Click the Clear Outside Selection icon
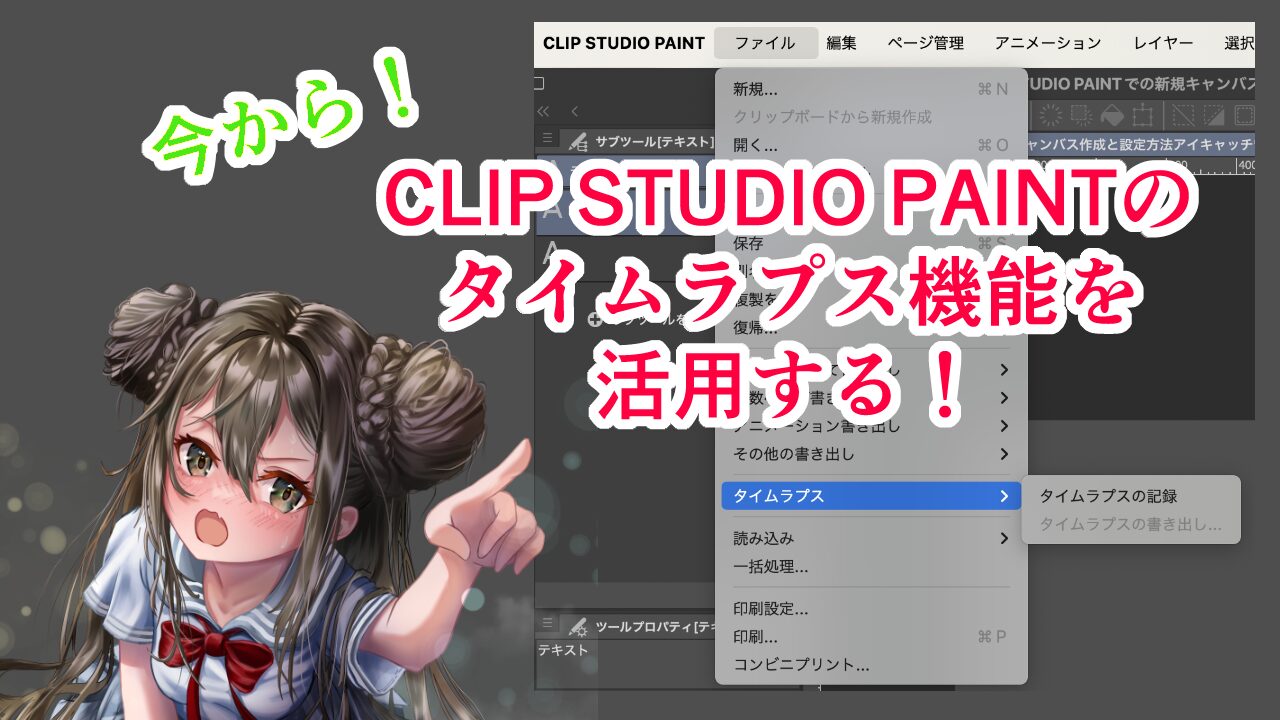The height and width of the screenshot is (720, 1280). tap(1081, 115)
